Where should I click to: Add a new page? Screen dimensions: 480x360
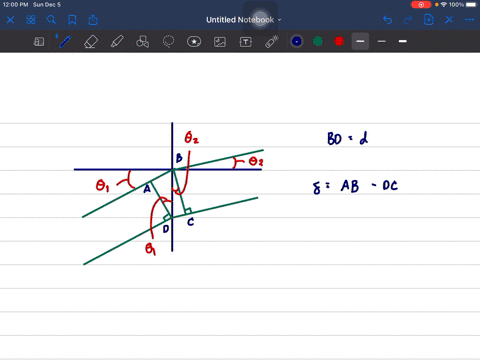(428, 20)
